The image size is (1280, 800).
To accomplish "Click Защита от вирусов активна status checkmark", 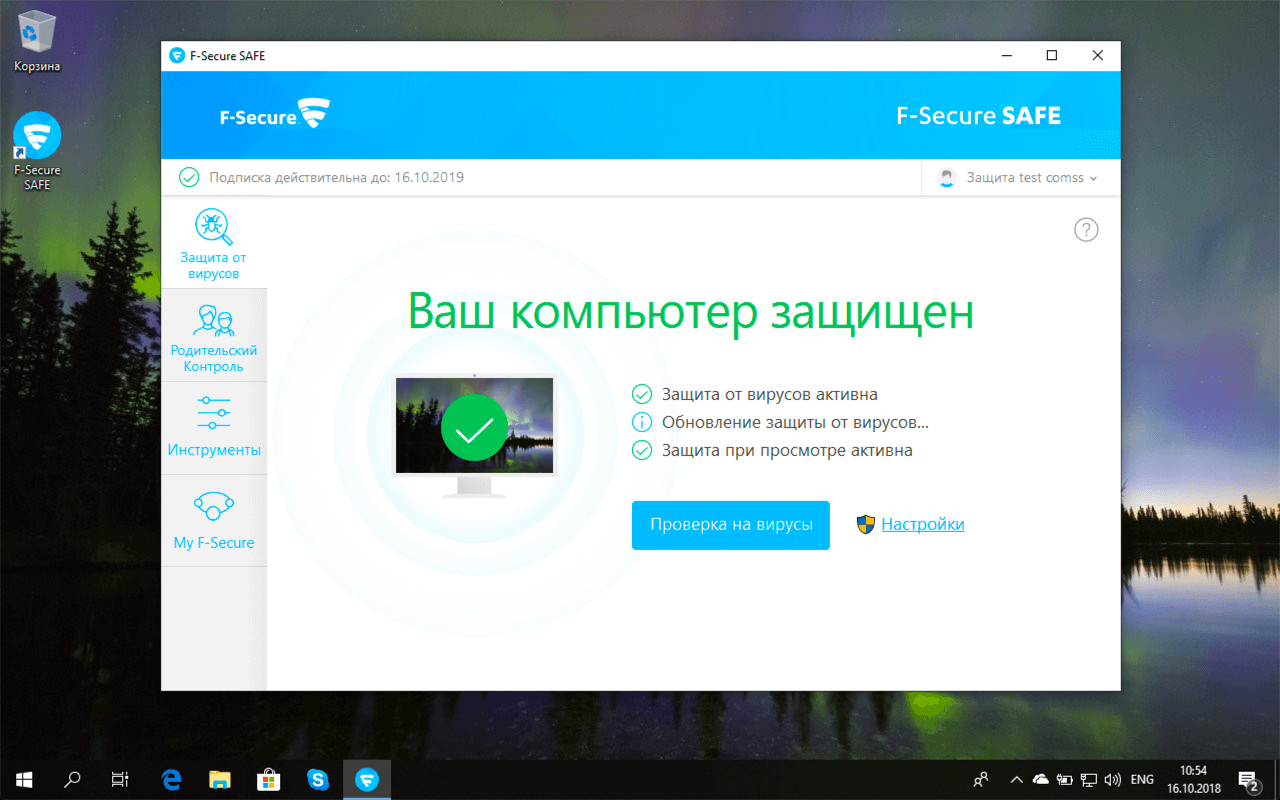I will pos(642,394).
